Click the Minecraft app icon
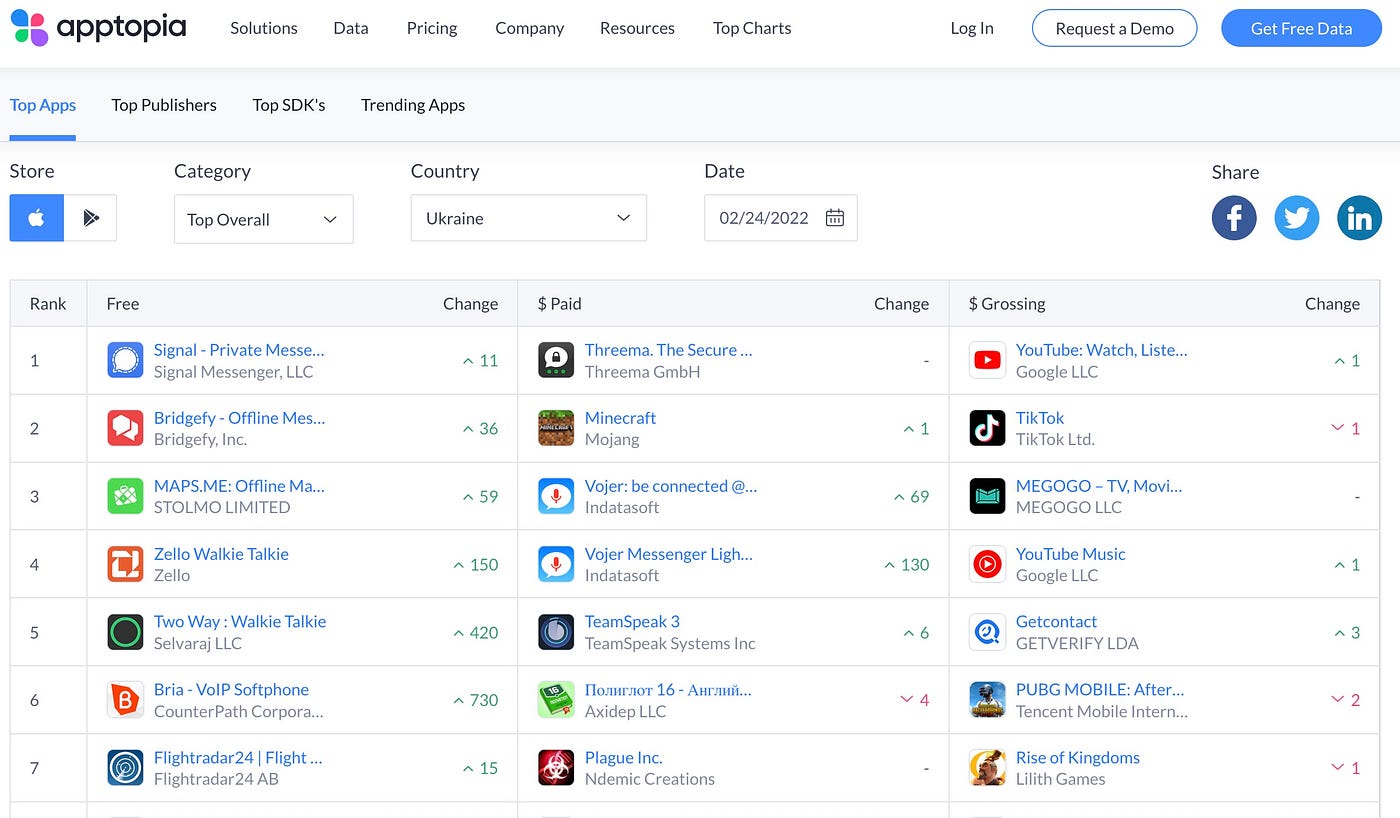 coord(556,428)
